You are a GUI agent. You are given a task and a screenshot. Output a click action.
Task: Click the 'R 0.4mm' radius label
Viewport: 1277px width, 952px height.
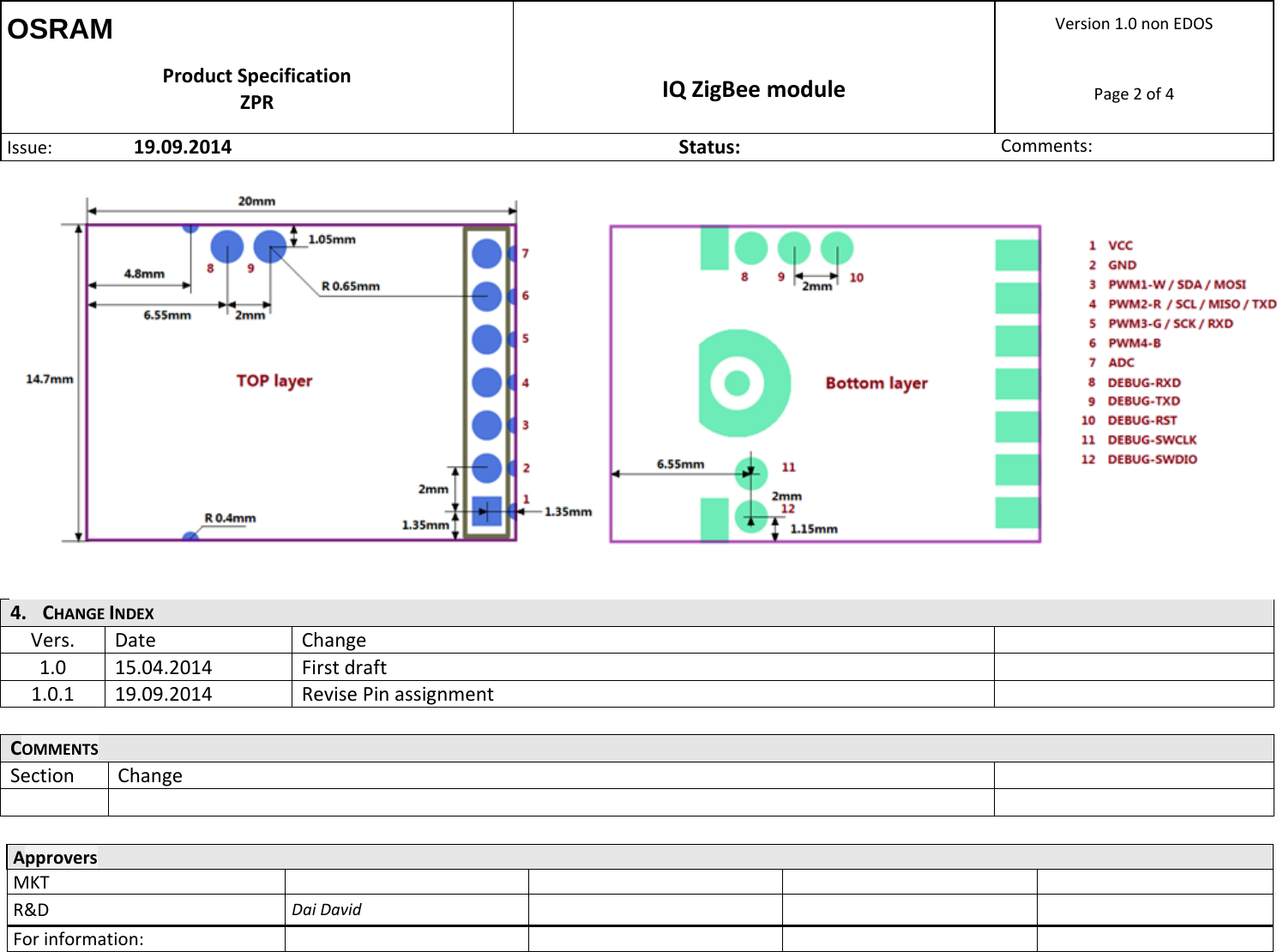click(230, 518)
